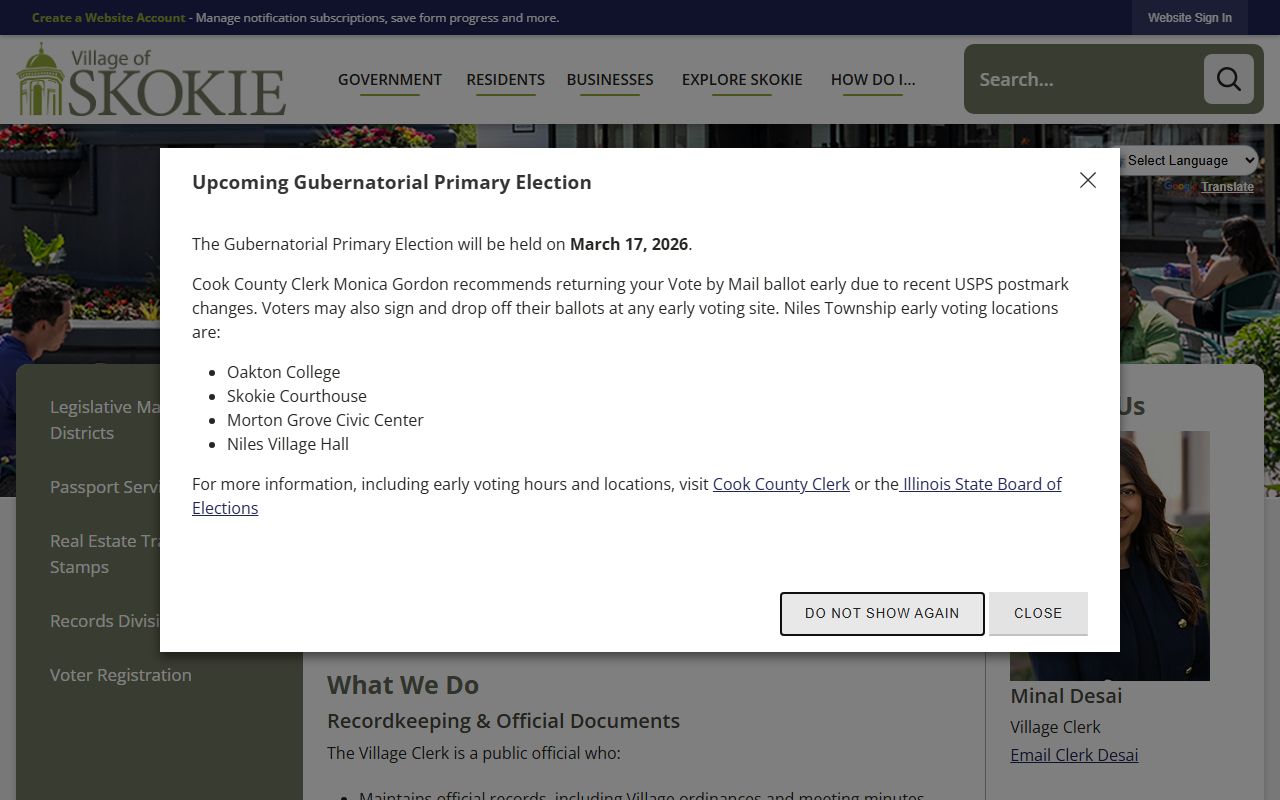
Task: Open the Residents menu
Action: (x=506, y=80)
